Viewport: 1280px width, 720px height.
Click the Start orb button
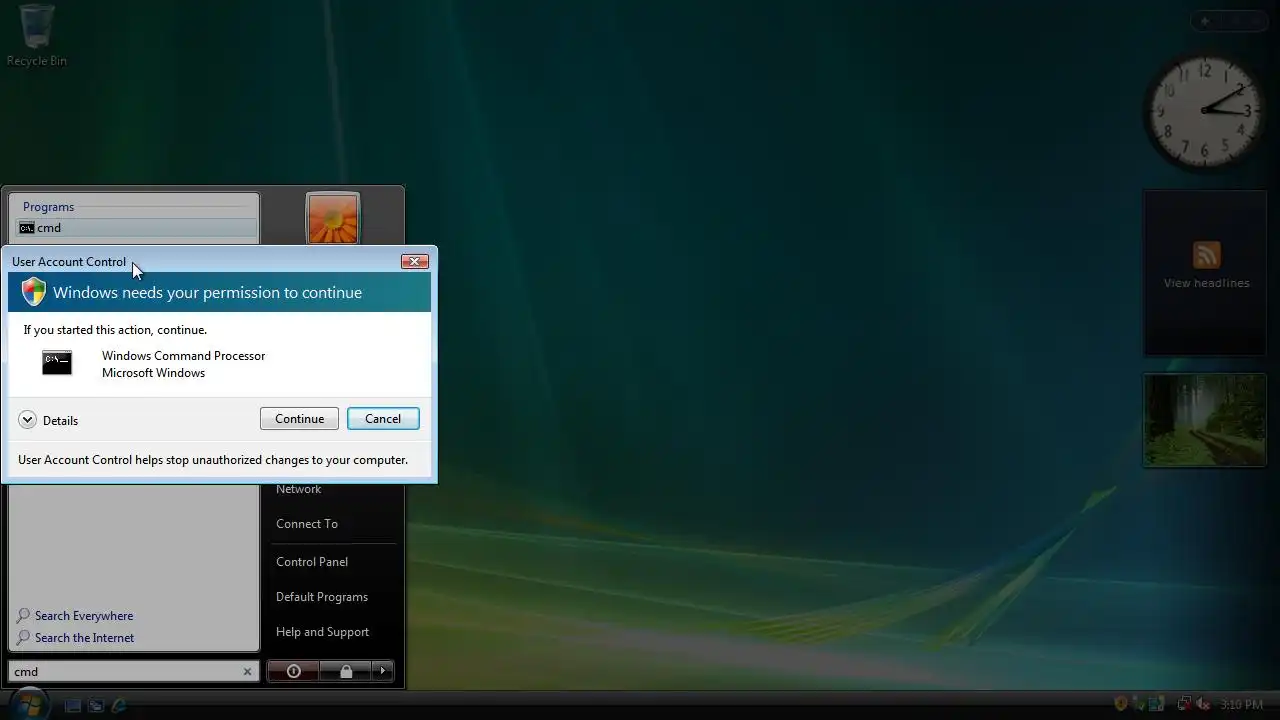point(28,703)
